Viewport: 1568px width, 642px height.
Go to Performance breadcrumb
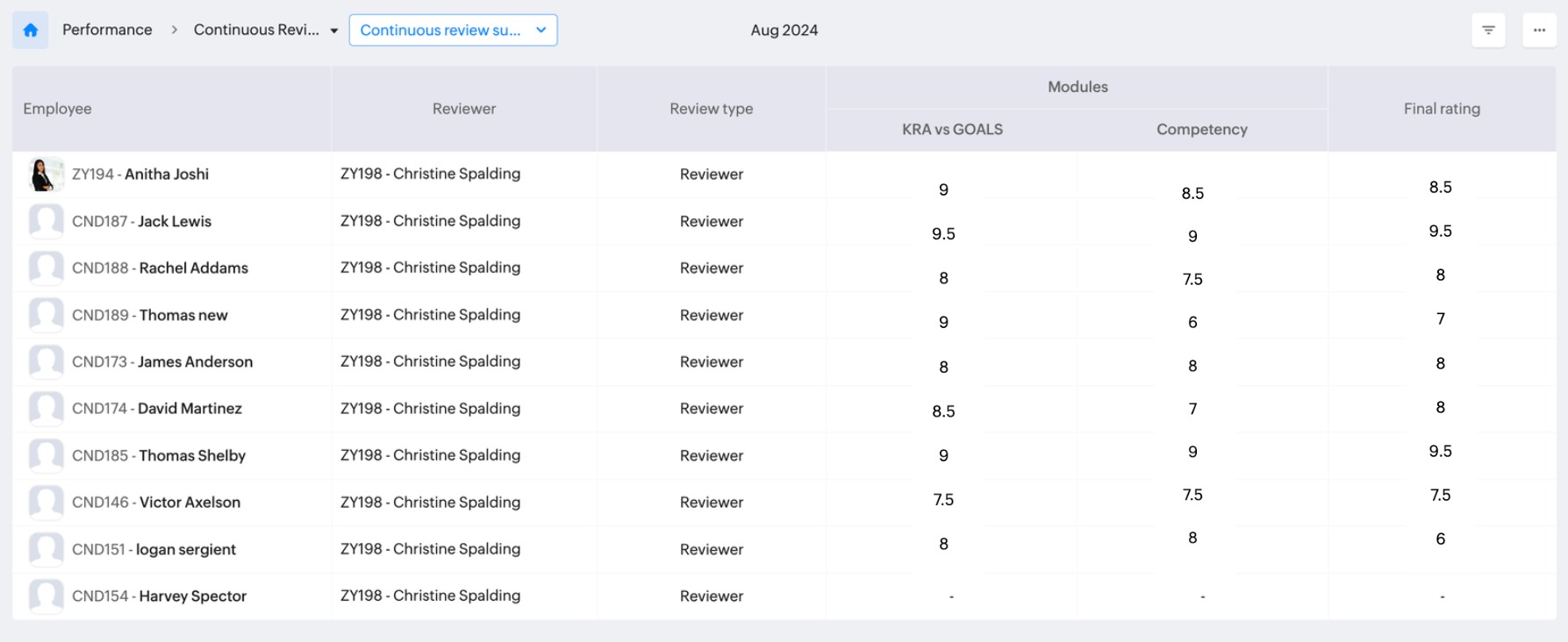tap(107, 30)
